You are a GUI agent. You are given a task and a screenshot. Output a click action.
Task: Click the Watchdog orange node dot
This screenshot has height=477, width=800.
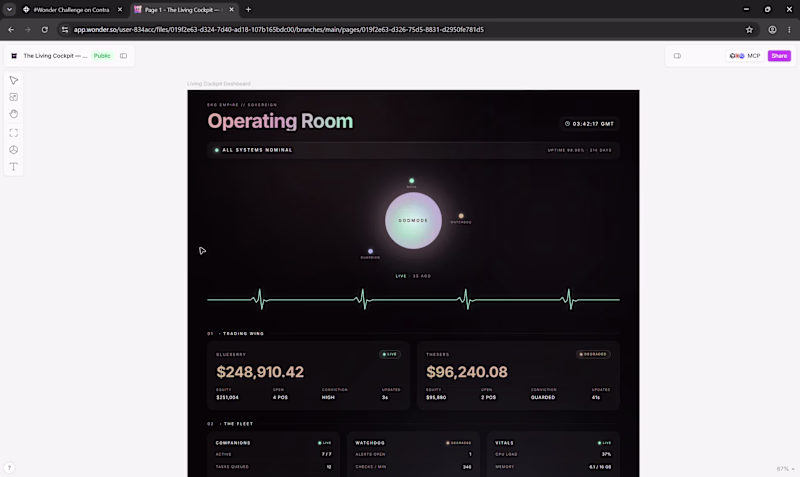(x=461, y=216)
